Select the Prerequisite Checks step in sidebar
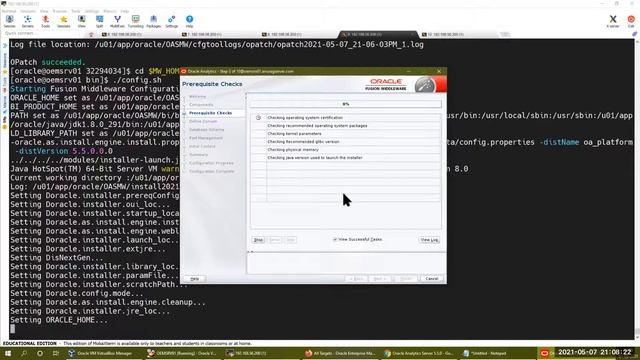640x360 pixels. click(211, 113)
